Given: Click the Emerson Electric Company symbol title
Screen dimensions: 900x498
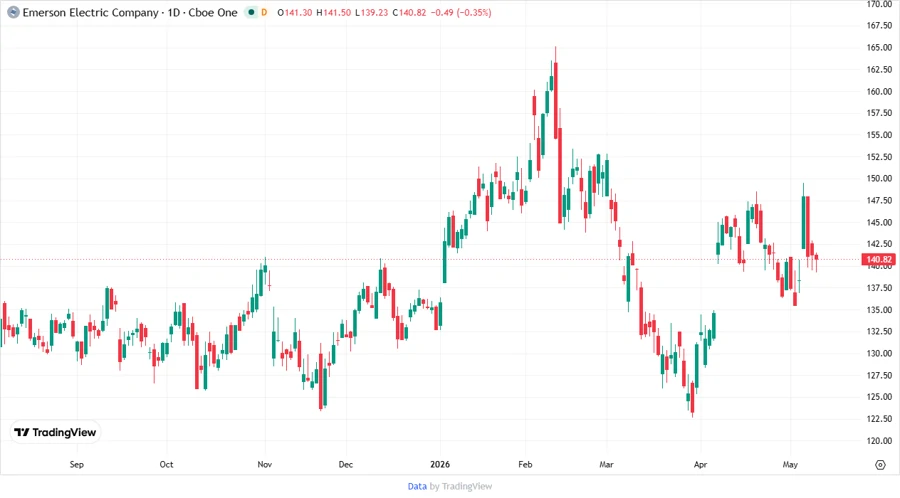Looking at the screenshot, I should click(x=91, y=13).
